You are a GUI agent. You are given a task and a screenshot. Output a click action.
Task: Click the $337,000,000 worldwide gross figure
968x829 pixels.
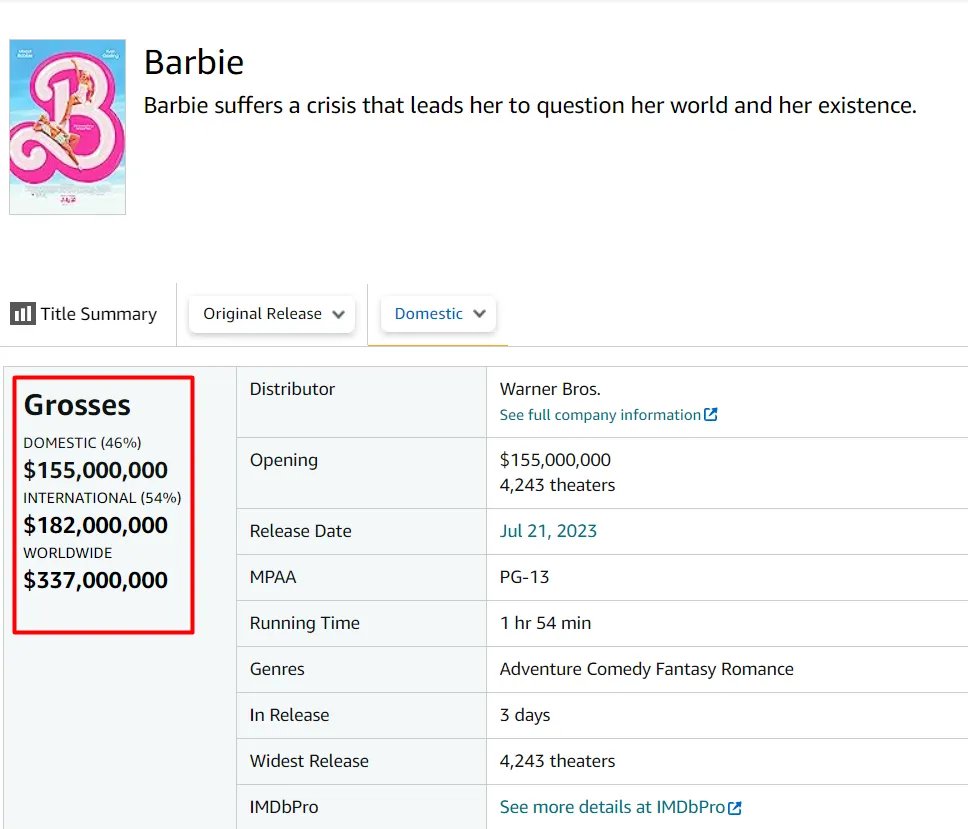coord(96,580)
